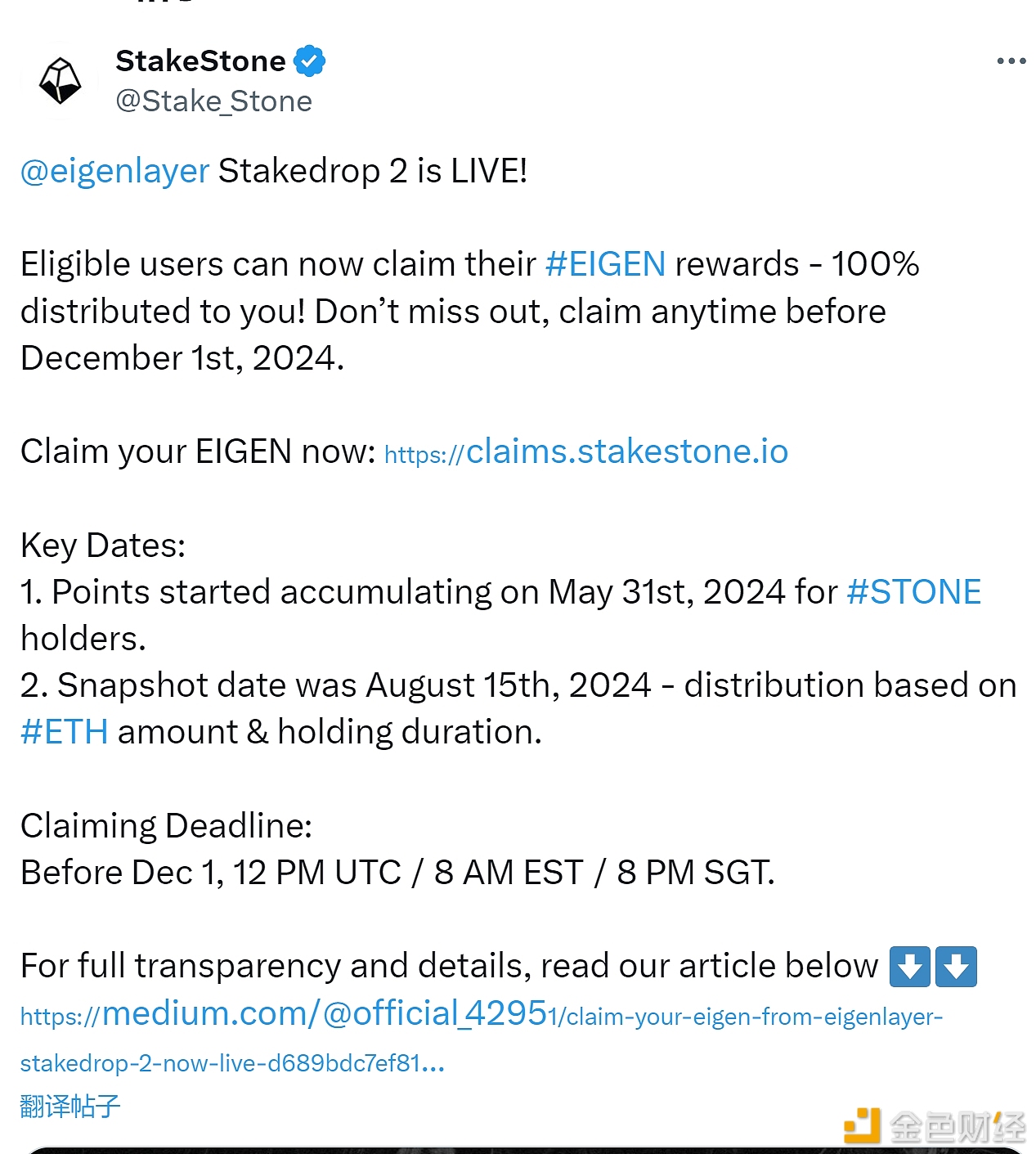The image size is (1036, 1154).
Task: Select the #STONE hashtag
Action: tap(913, 592)
